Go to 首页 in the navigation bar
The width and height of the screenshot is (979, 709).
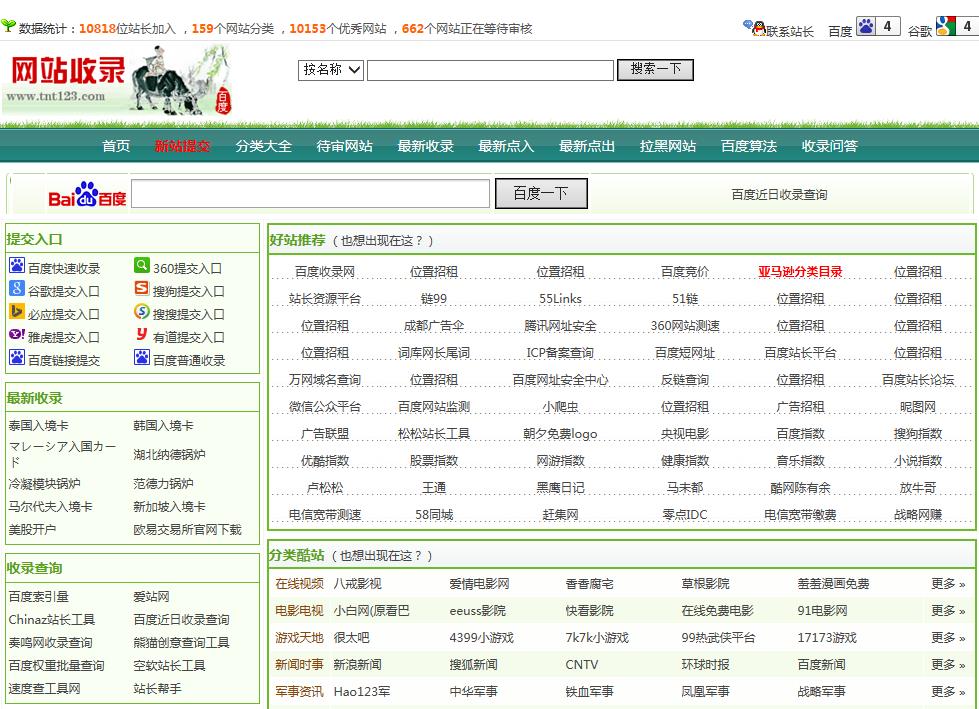(x=116, y=146)
